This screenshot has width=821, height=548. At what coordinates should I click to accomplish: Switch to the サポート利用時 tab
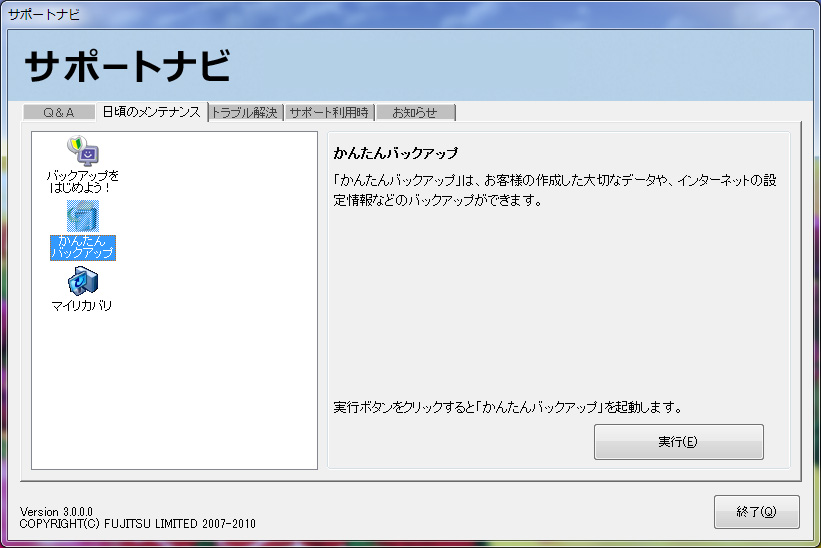tap(329, 113)
